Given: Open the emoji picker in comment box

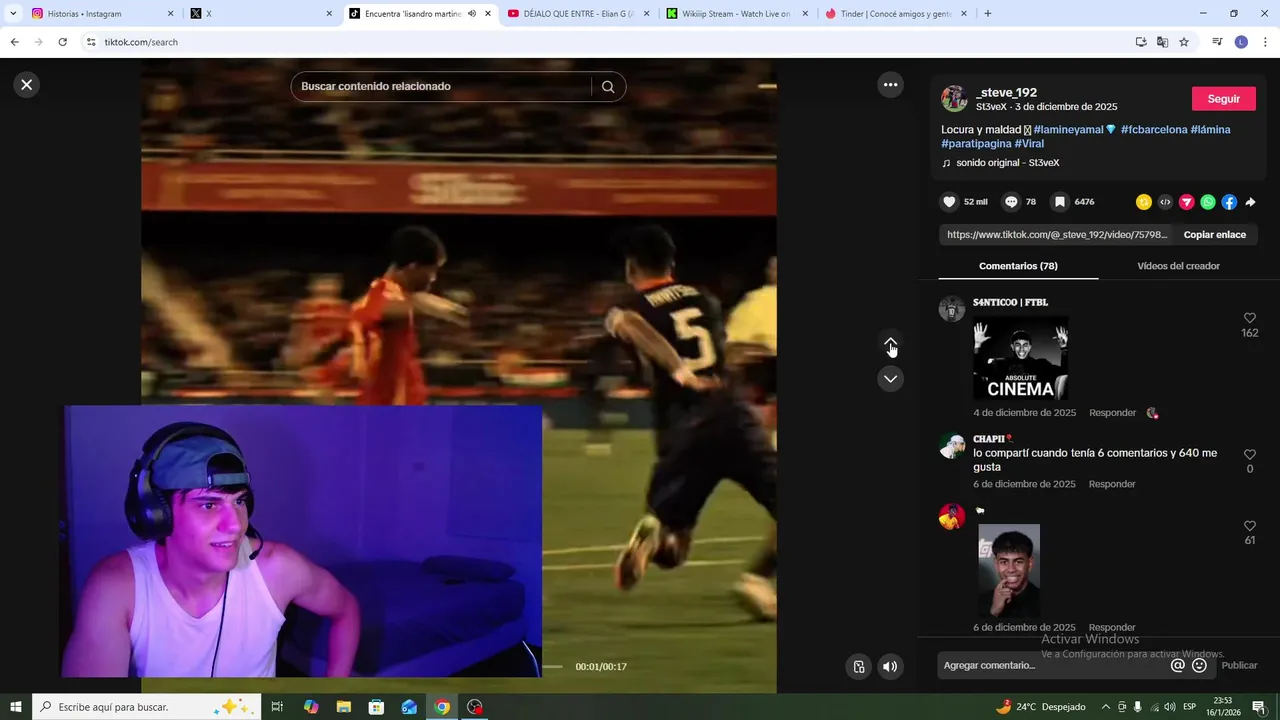Looking at the screenshot, I should tap(1199, 666).
